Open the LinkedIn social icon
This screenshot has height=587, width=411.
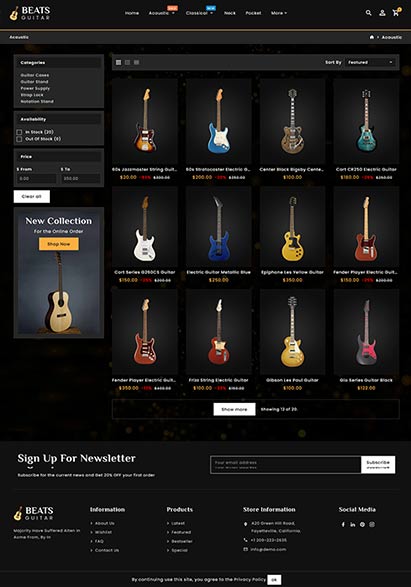353,524
